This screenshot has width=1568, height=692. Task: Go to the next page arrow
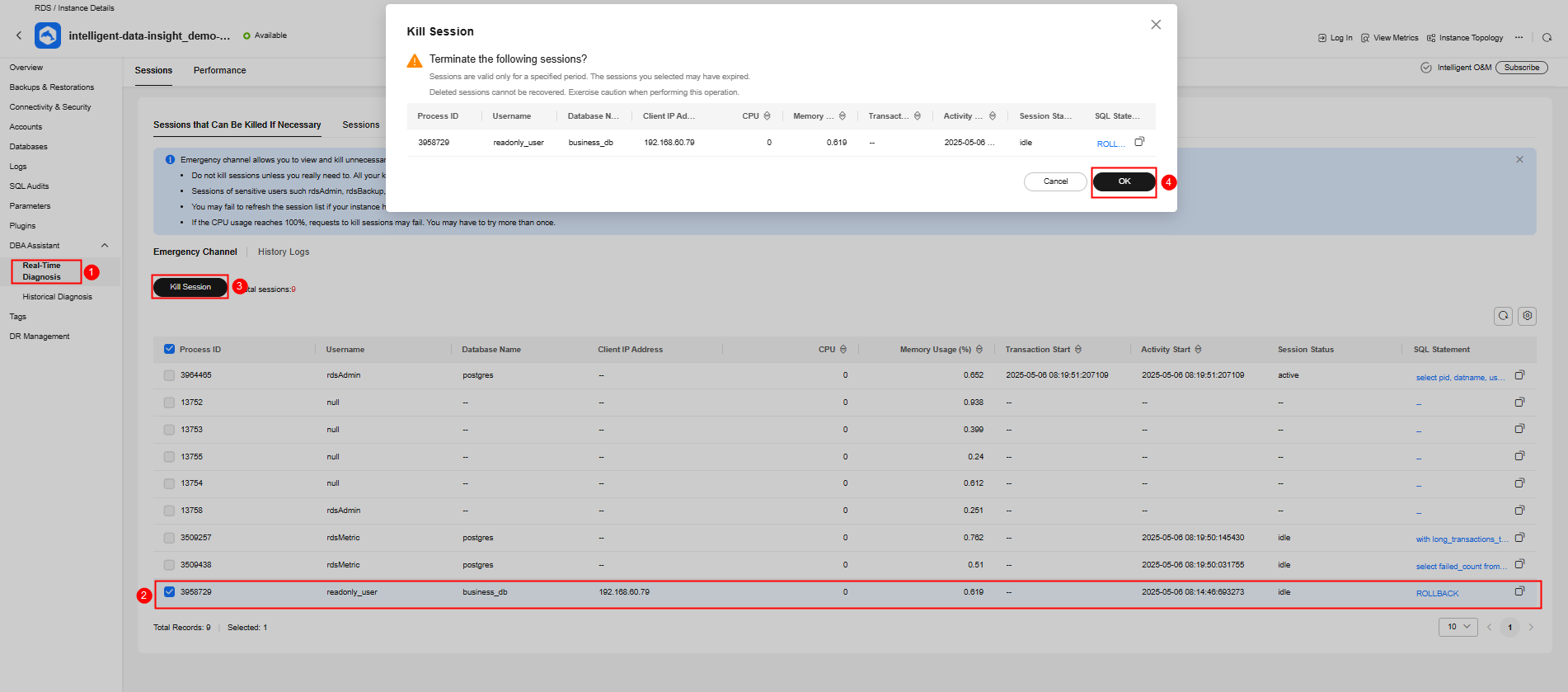1531,628
